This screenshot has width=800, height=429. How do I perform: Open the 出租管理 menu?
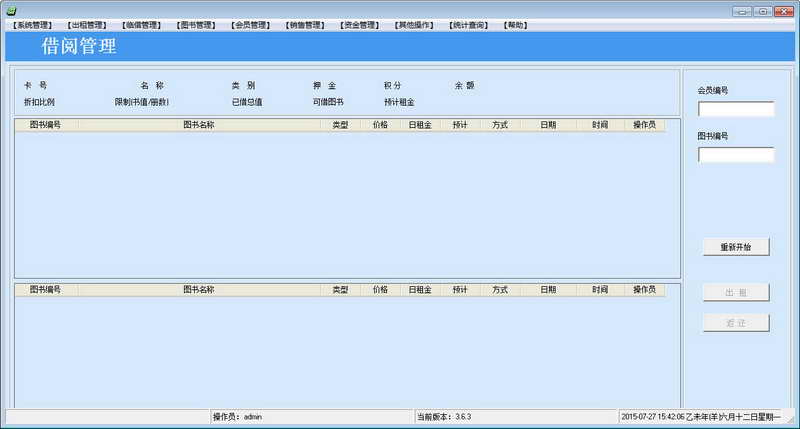[87, 25]
